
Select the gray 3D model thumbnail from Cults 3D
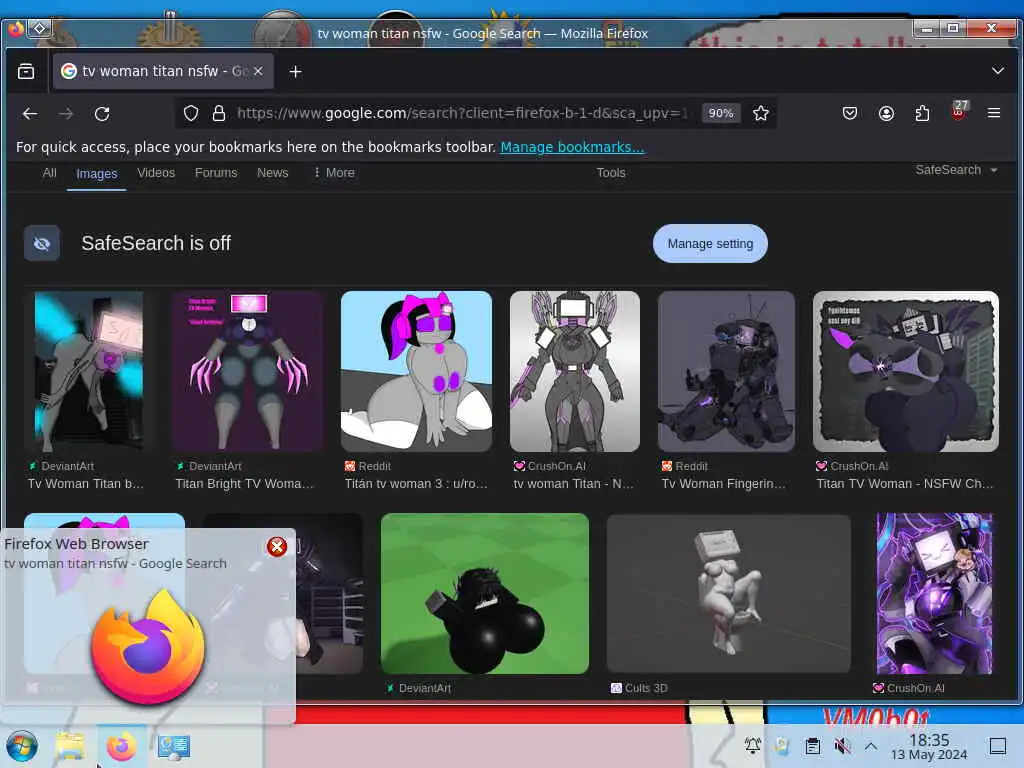[x=728, y=594]
